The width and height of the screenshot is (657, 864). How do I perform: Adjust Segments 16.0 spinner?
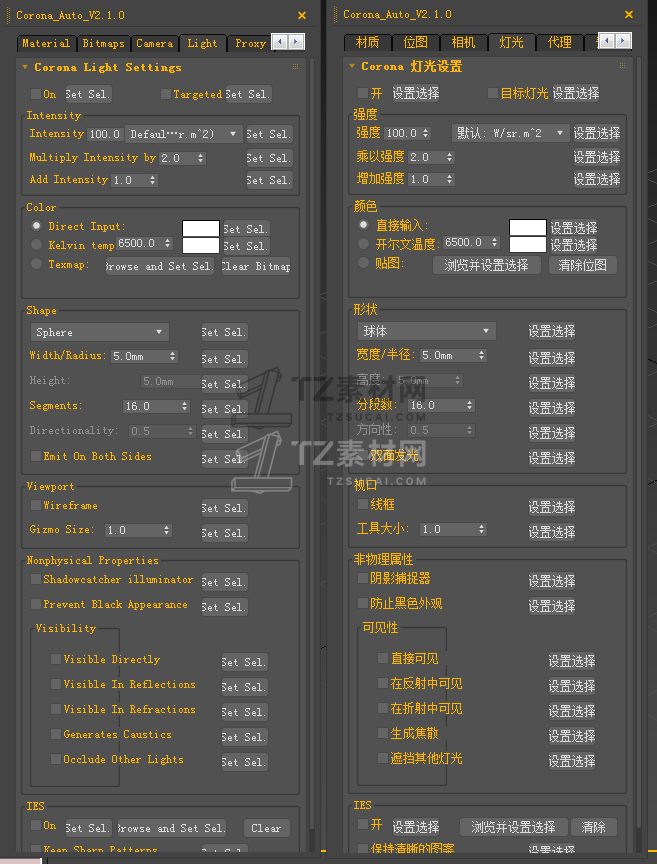185,406
